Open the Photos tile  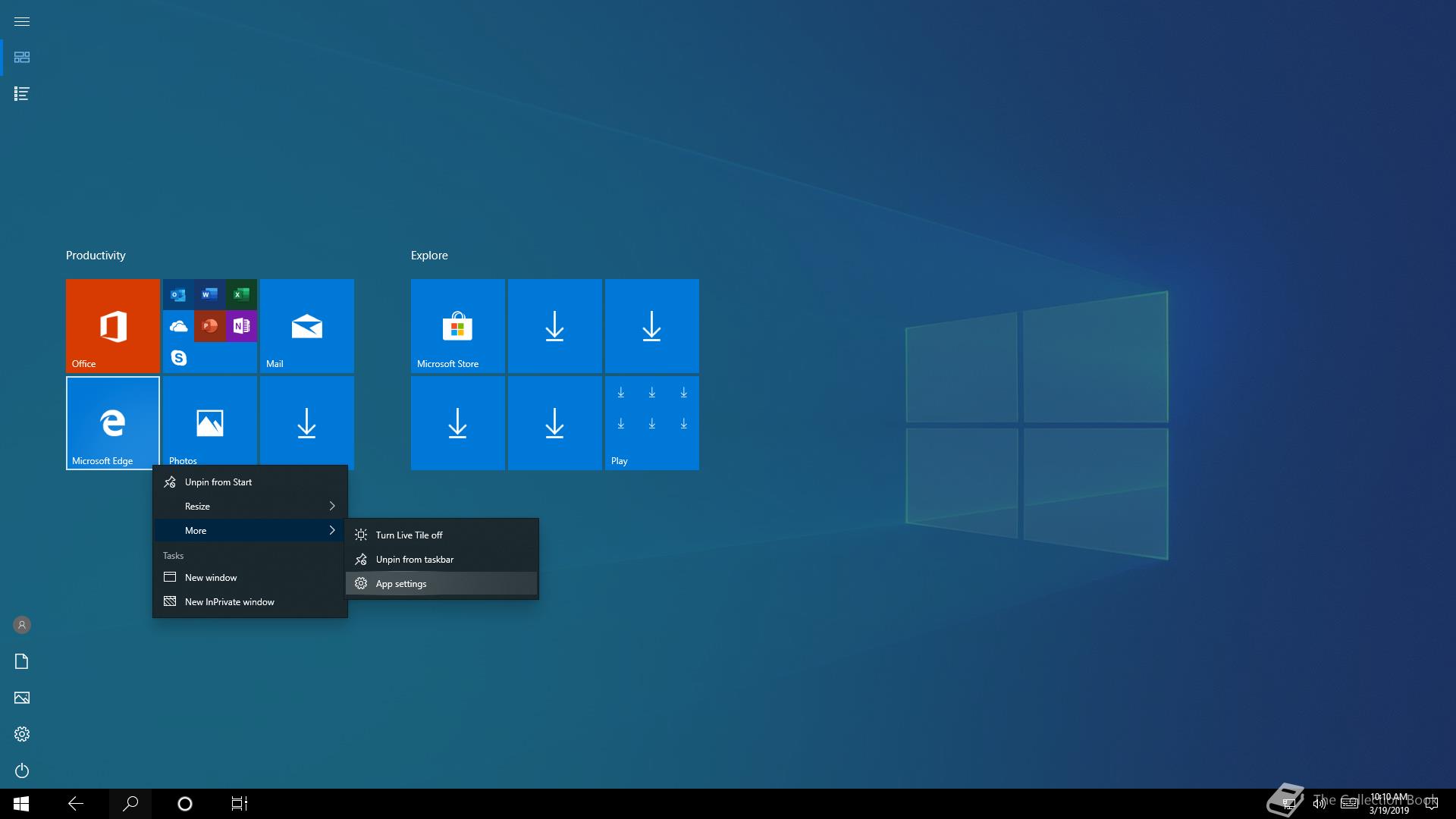(210, 421)
